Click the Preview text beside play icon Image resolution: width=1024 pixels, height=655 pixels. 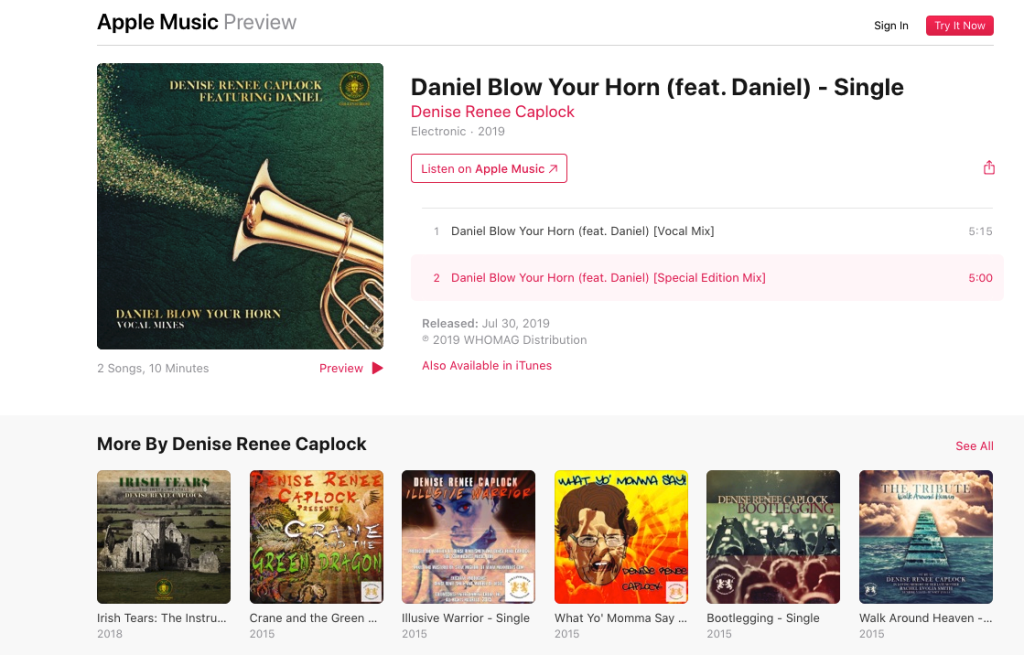click(x=341, y=368)
